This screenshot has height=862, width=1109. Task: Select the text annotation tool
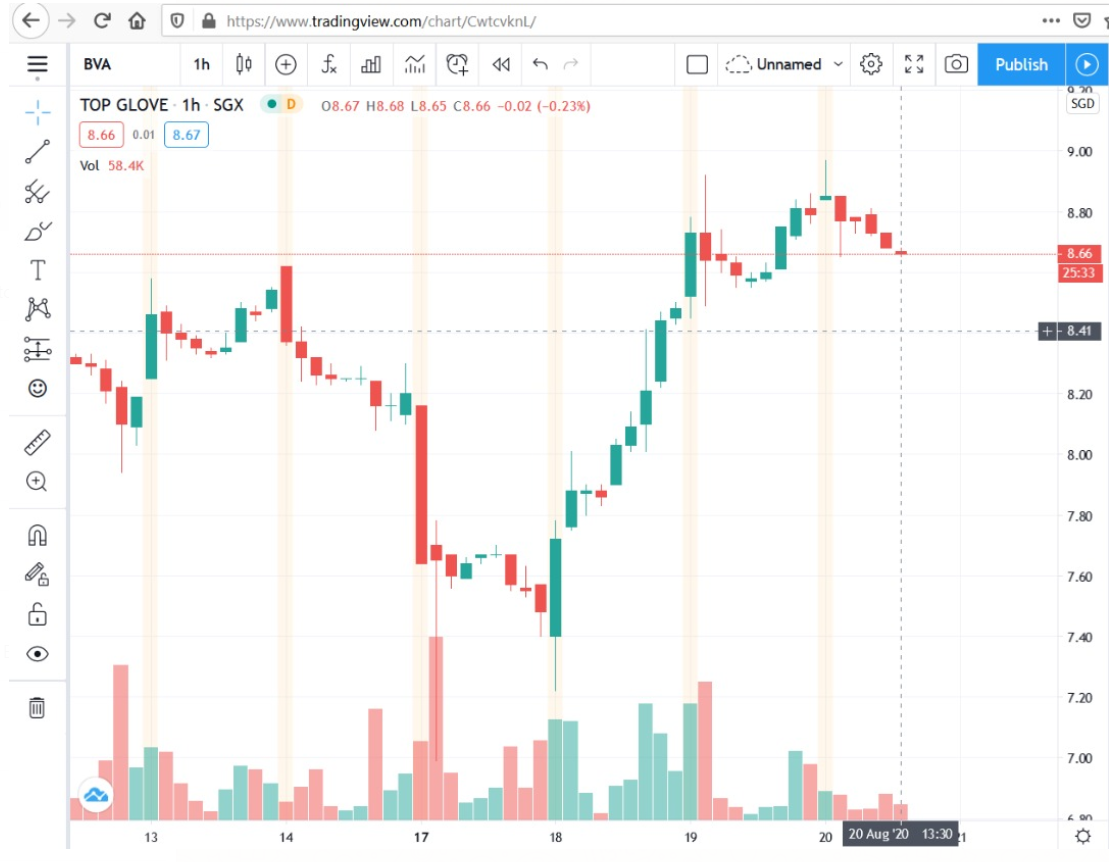[x=37, y=270]
